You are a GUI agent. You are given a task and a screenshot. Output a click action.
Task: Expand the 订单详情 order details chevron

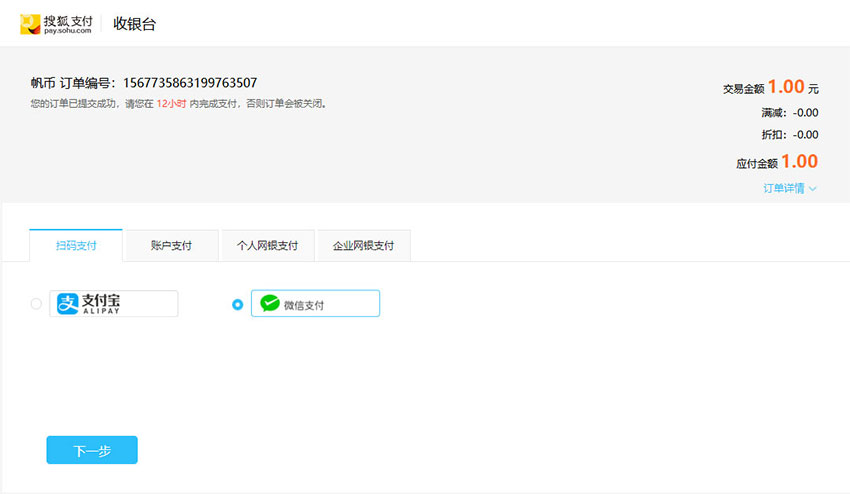tap(813, 189)
